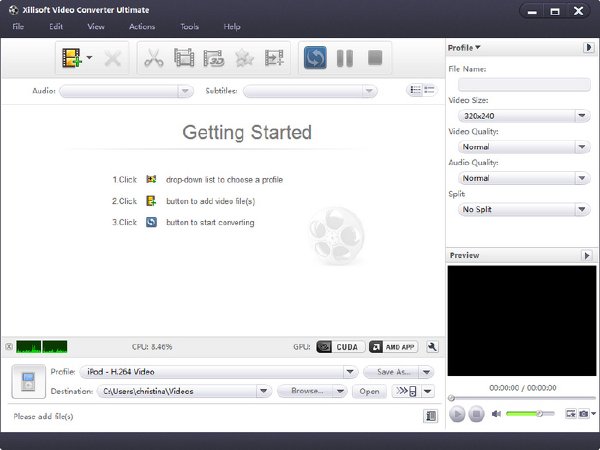Expand the Split dropdown showing No Split
600x450 pixels.
click(524, 209)
